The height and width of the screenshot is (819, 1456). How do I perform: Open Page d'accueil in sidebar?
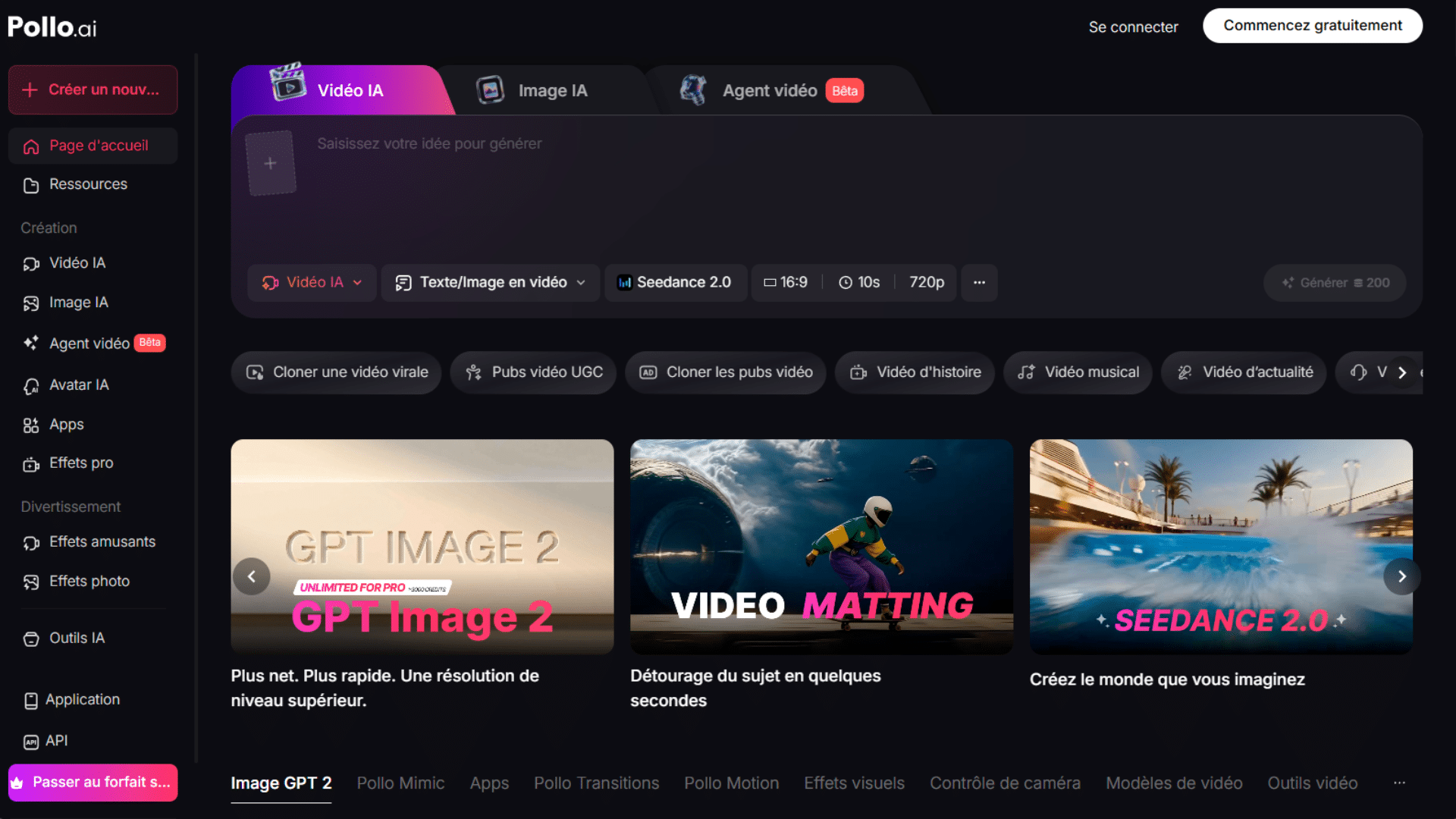point(93,146)
